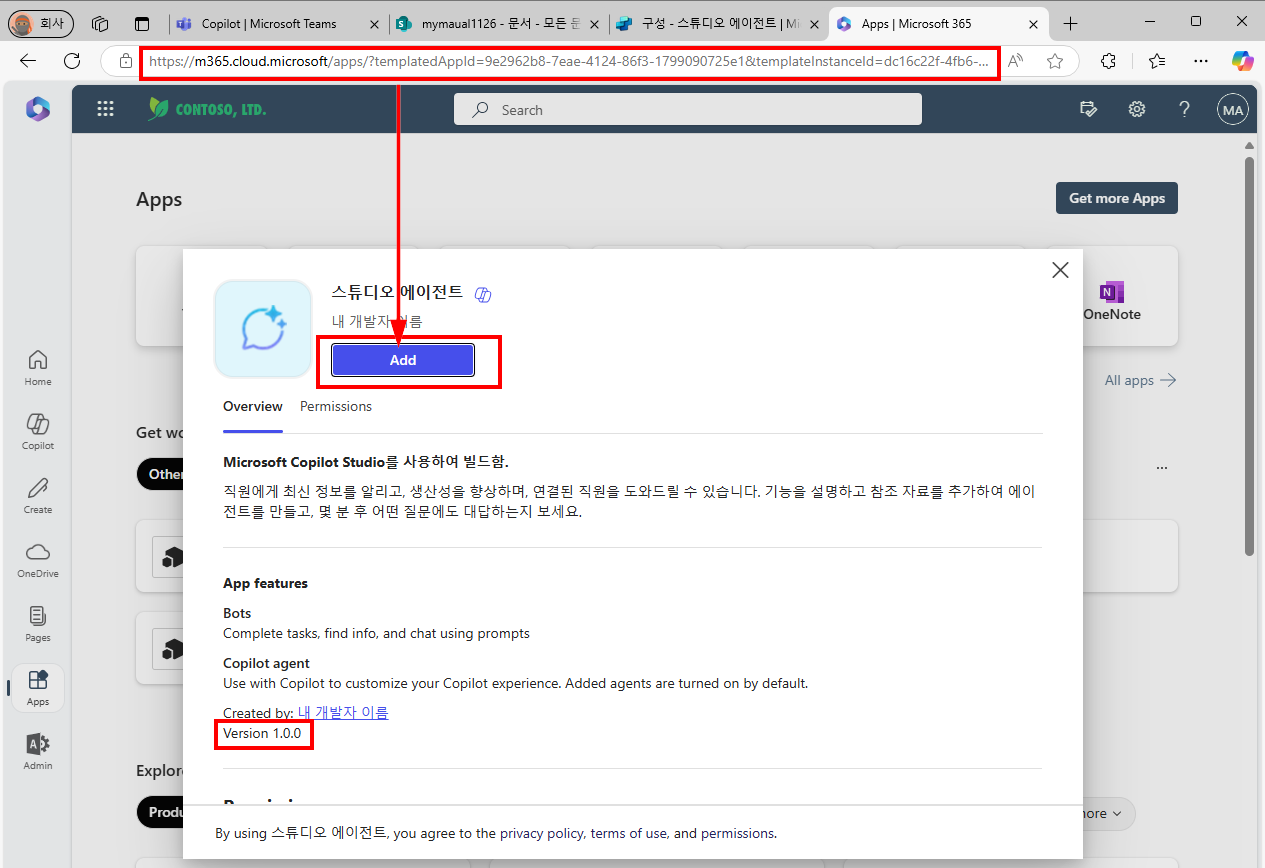This screenshot has width=1265, height=868.
Task: Click the Microsoft 365 Search box
Action: click(x=688, y=110)
